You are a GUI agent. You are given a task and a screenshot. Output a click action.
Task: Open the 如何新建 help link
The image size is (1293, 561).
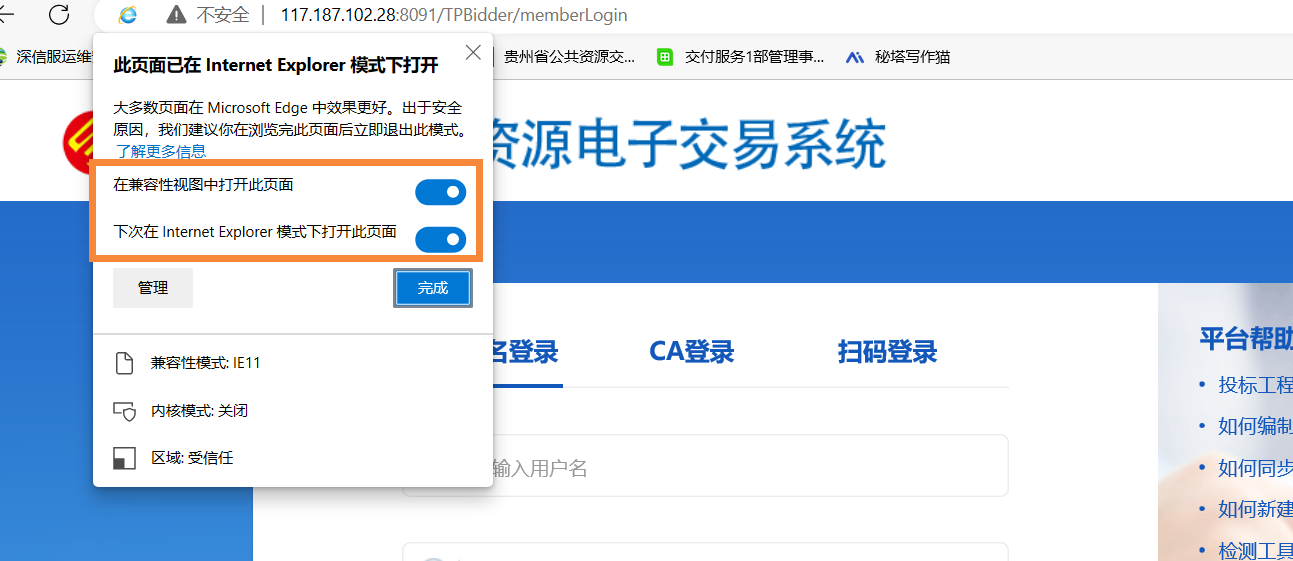[x=1255, y=509]
